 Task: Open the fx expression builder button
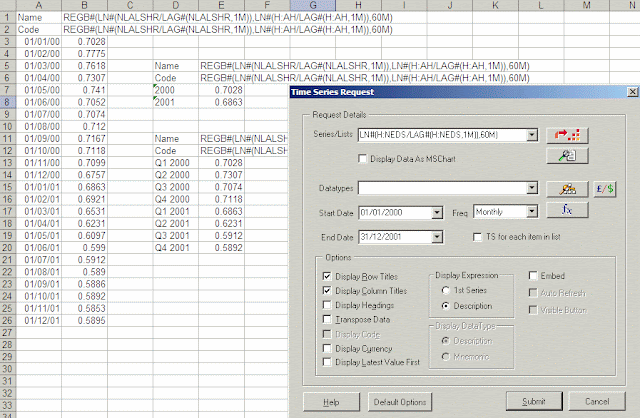tap(567, 210)
